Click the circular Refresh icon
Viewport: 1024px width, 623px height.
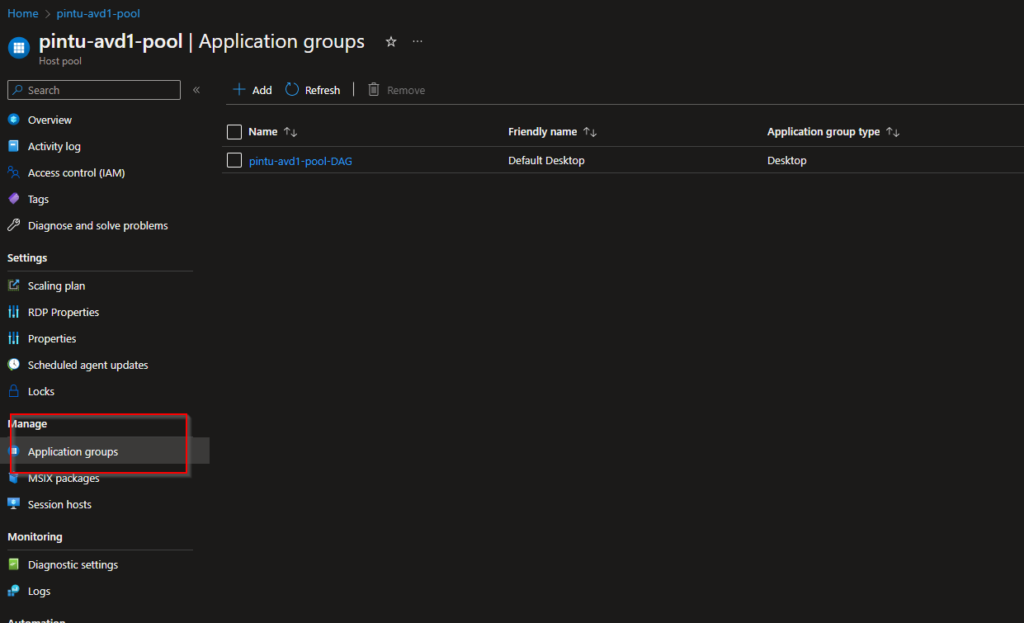click(292, 89)
